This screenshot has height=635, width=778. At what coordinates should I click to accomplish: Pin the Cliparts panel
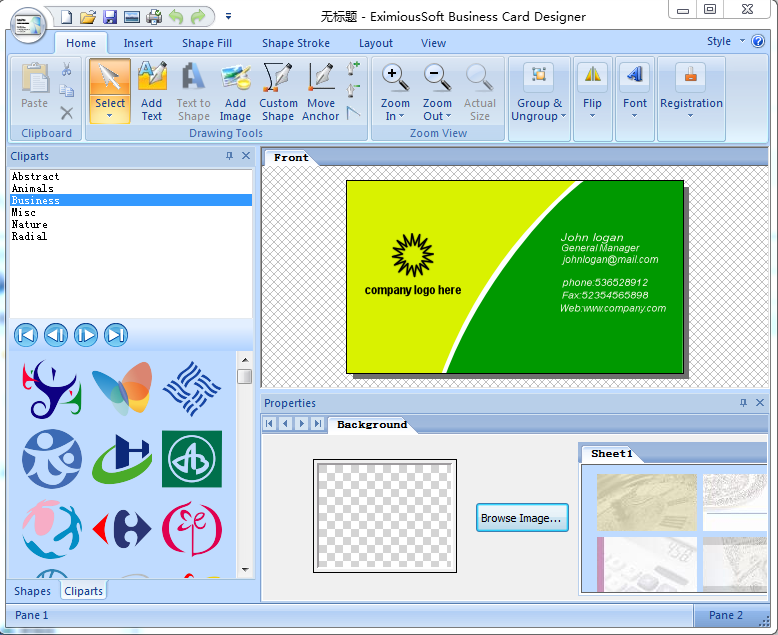(x=229, y=156)
